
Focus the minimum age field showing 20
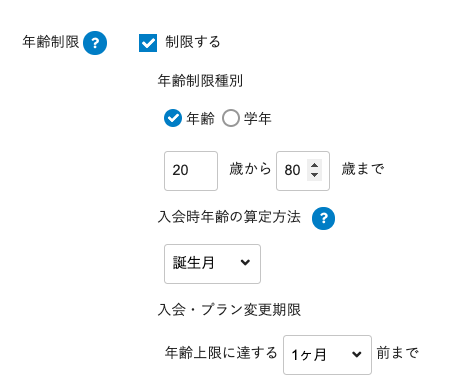[191, 171]
